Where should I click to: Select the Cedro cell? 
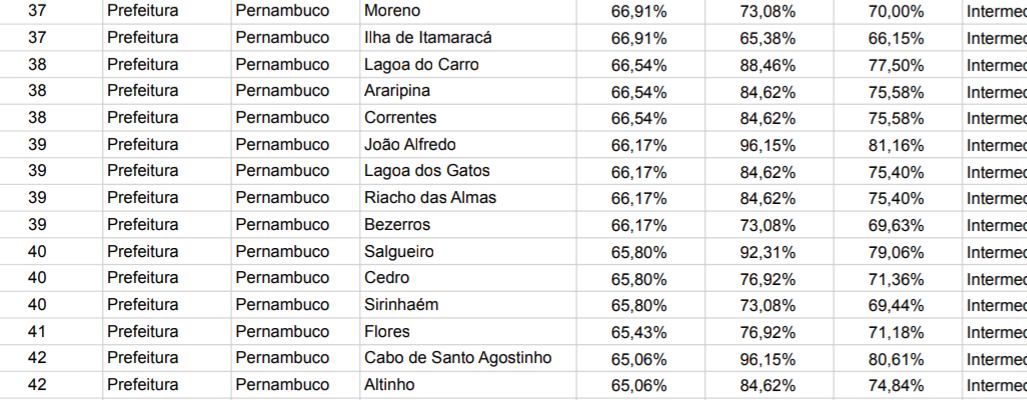pos(468,278)
